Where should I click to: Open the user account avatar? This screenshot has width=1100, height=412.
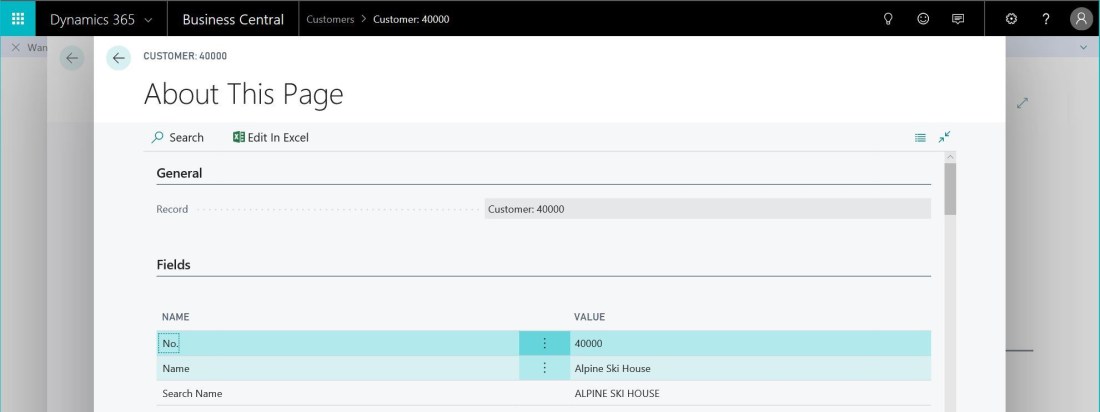point(1081,19)
